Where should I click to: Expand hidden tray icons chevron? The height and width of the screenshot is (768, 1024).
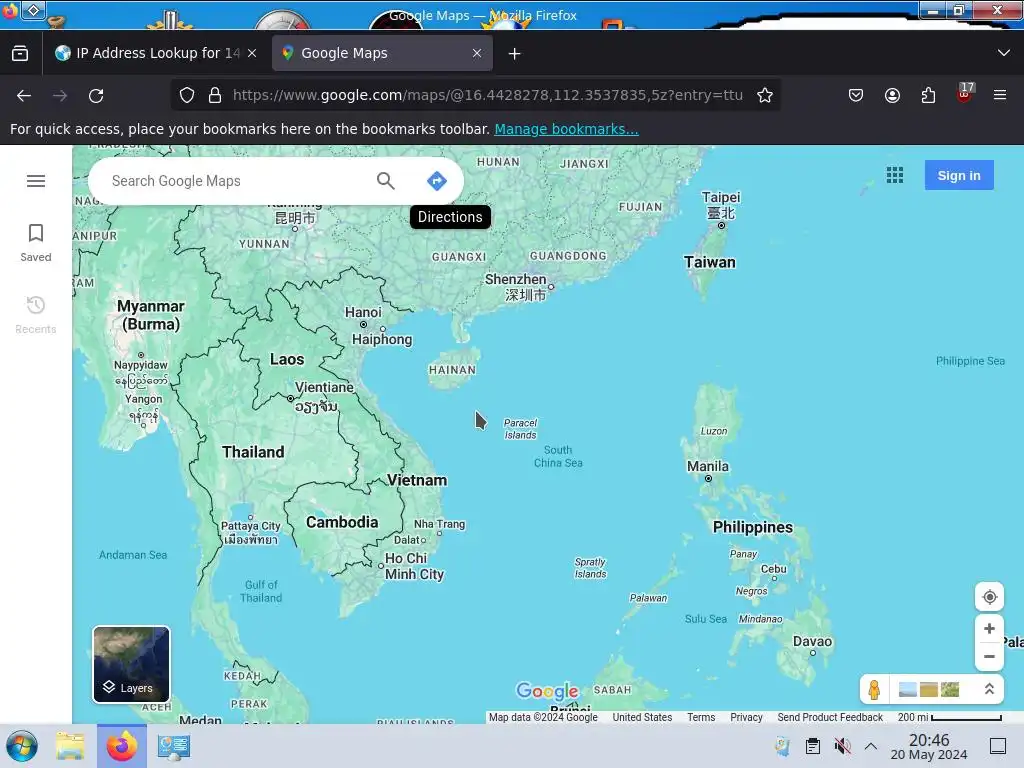click(x=871, y=746)
